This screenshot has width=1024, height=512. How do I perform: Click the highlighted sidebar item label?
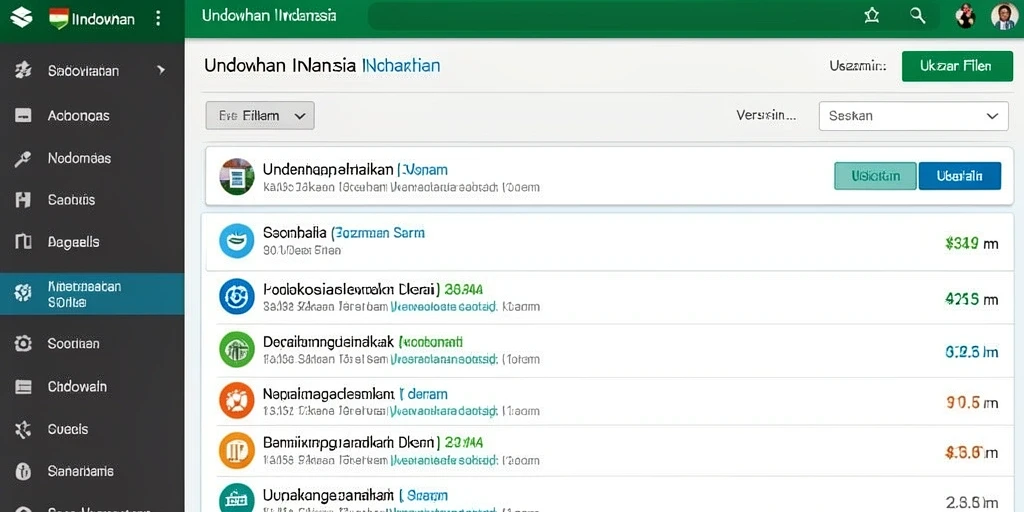coord(85,294)
